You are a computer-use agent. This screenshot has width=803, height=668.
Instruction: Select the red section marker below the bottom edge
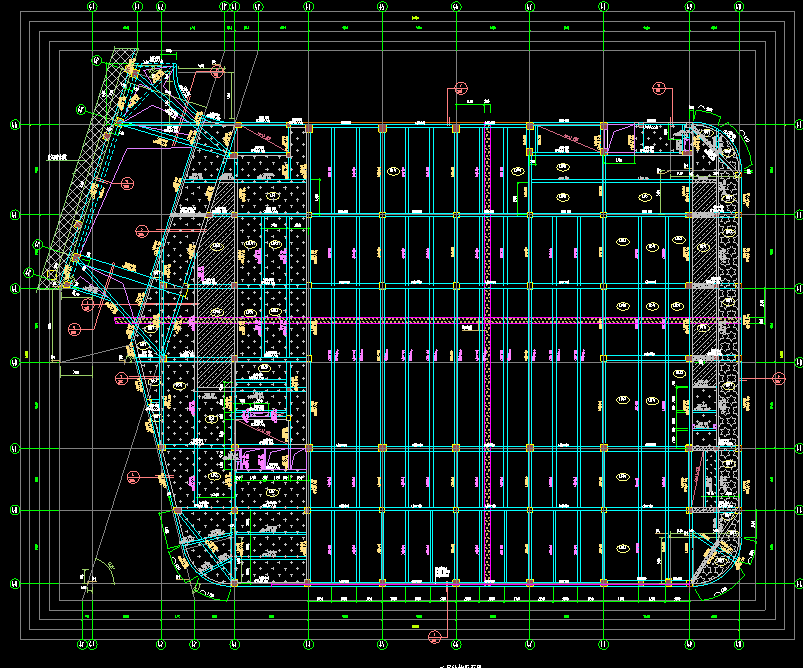(434, 637)
